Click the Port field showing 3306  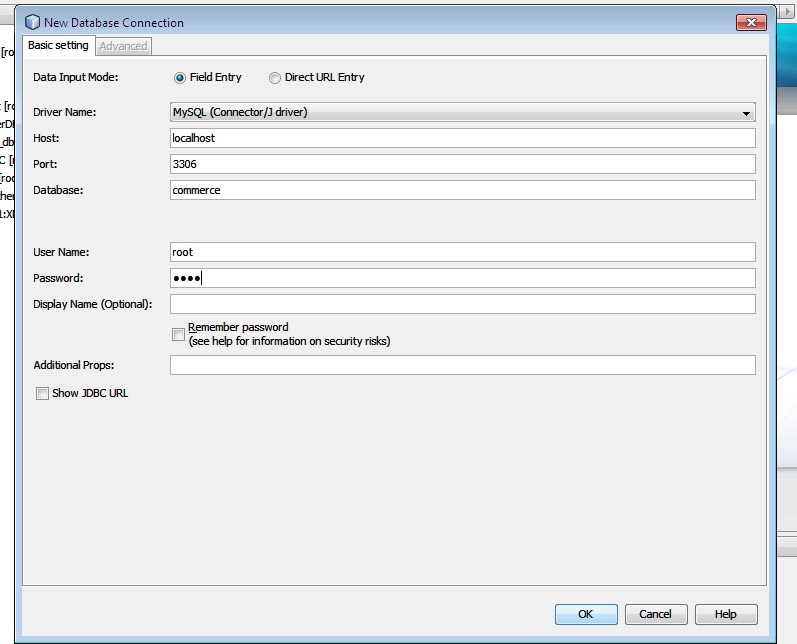463,164
